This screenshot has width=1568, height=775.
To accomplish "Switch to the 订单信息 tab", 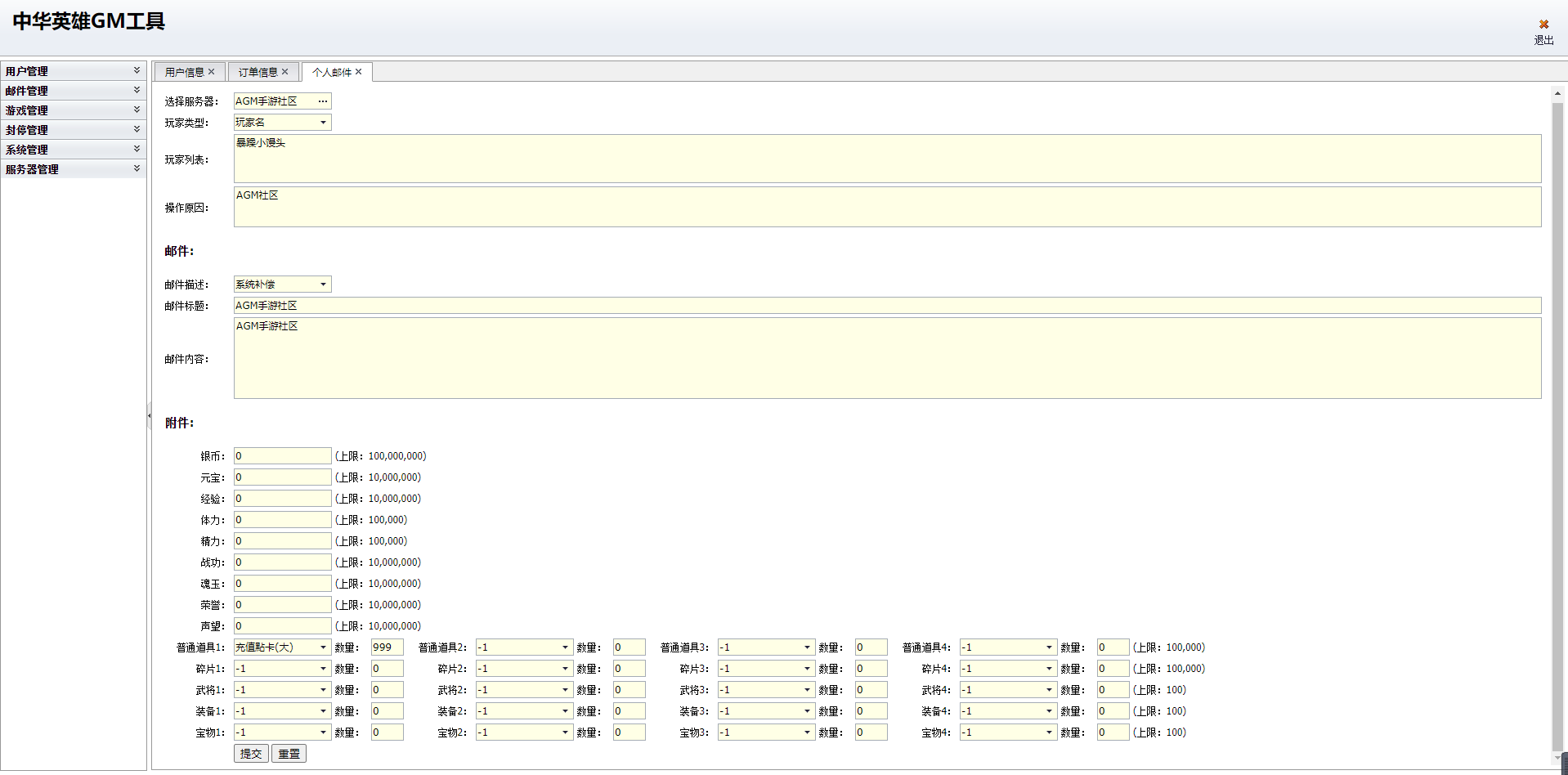I will tap(258, 72).
